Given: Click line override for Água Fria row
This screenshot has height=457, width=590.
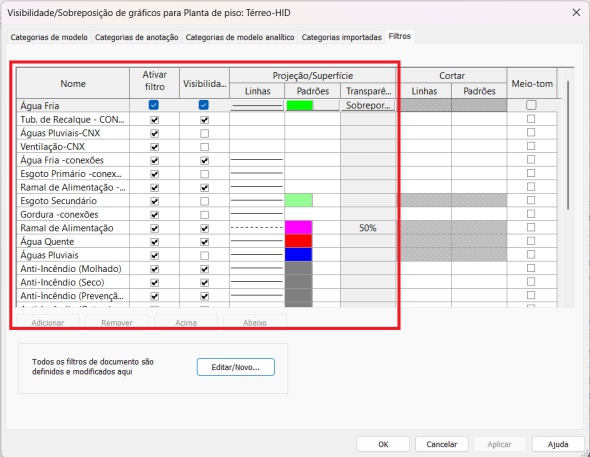Looking at the screenshot, I should click(x=257, y=106).
